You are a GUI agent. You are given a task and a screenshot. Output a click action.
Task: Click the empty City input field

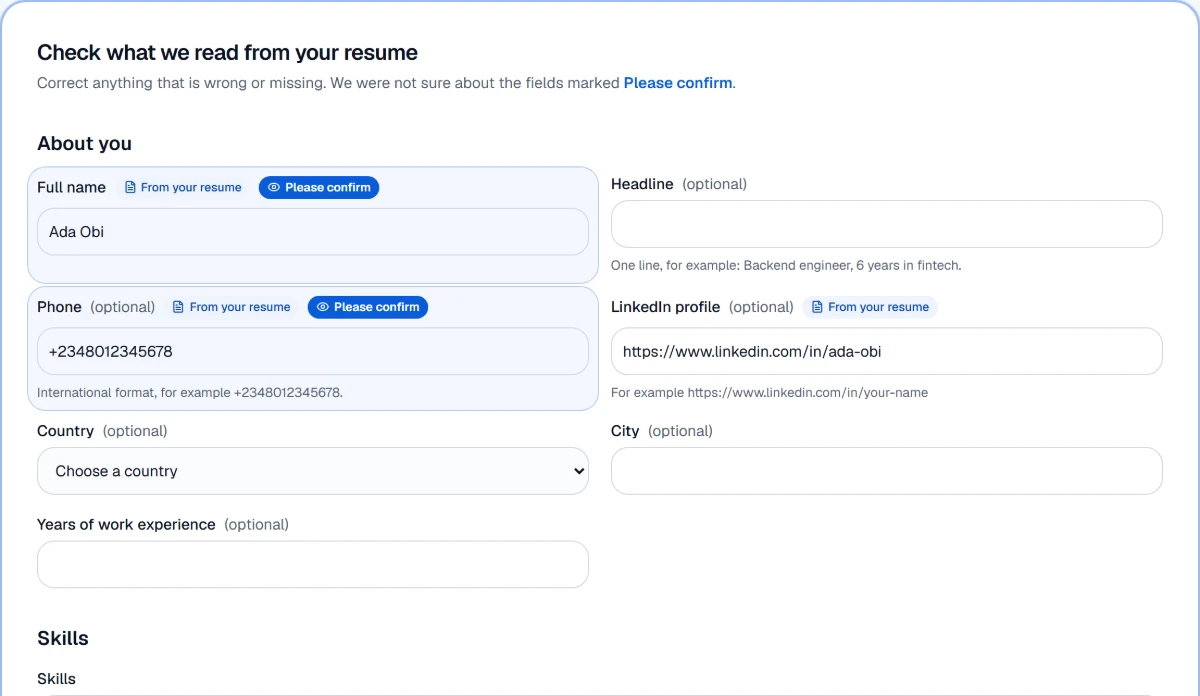[887, 471]
